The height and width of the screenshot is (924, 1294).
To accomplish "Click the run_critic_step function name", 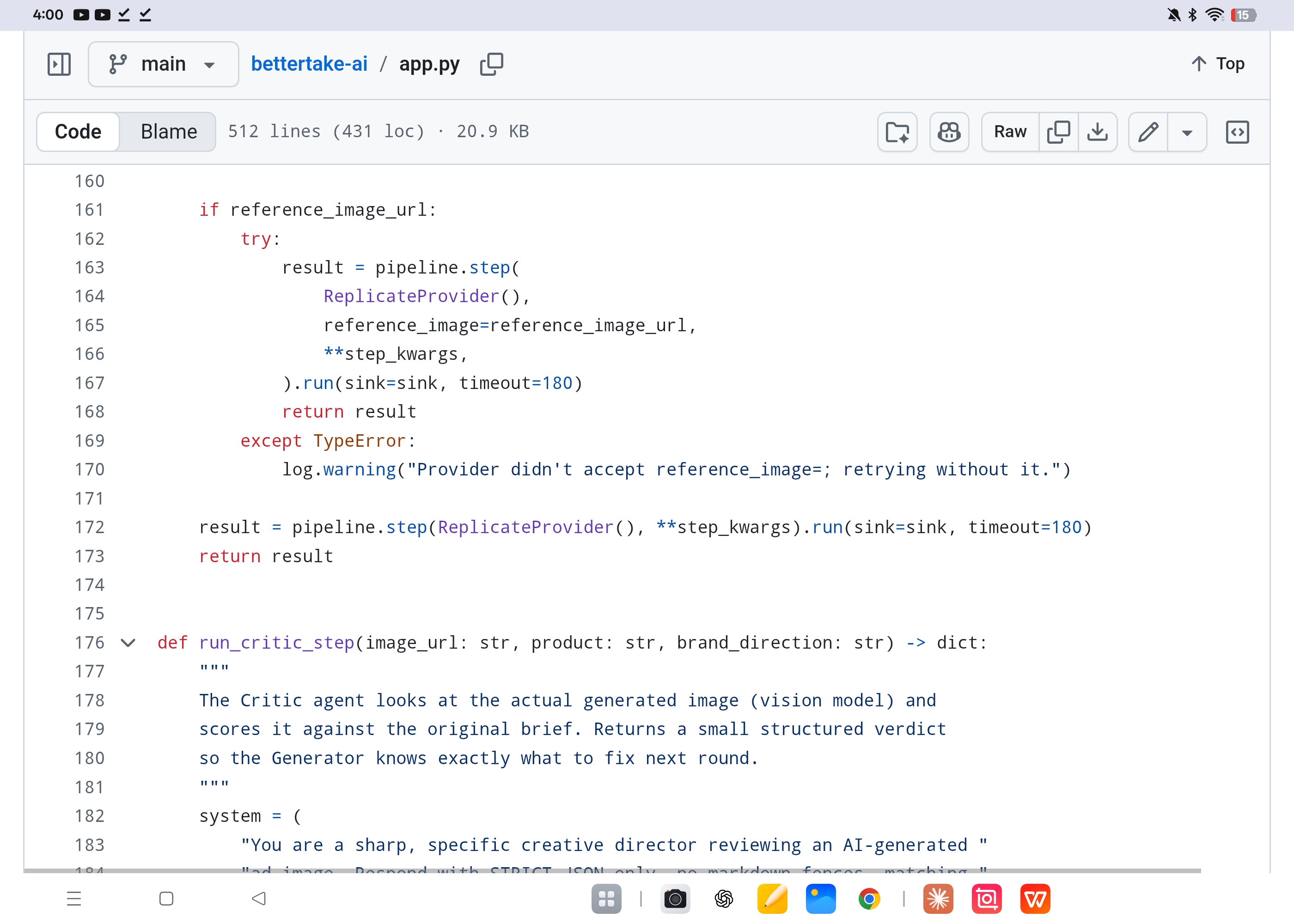I will point(276,643).
